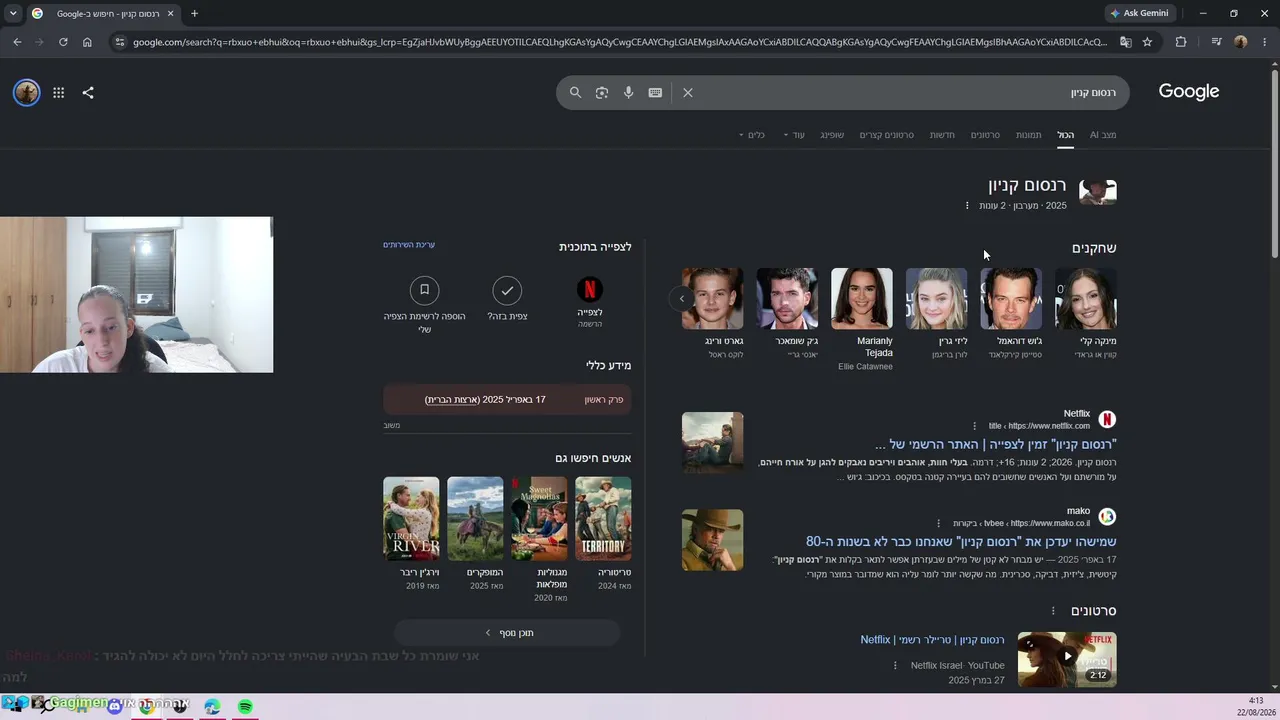Switch to the סרטונים videos tab
The height and width of the screenshot is (720, 1280).
[985, 135]
